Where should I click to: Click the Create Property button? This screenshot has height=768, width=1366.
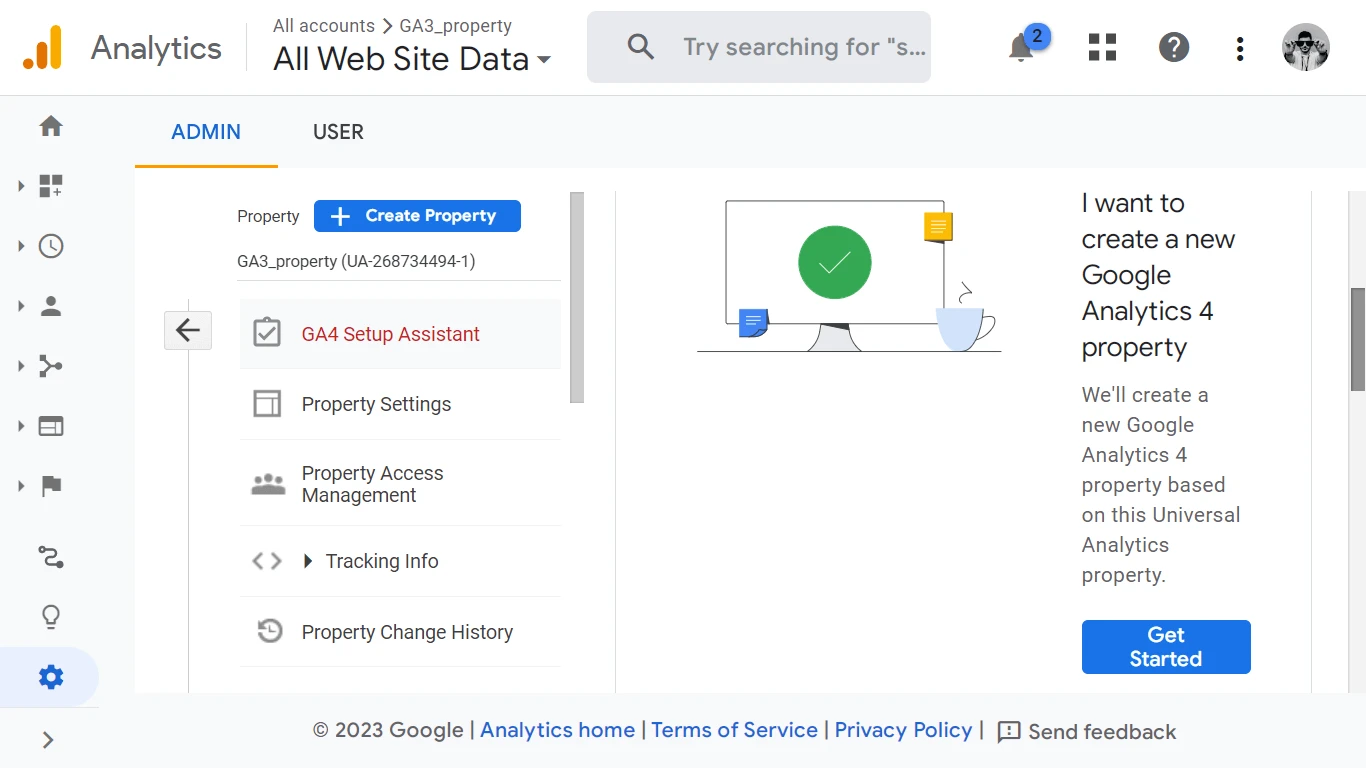coord(417,216)
